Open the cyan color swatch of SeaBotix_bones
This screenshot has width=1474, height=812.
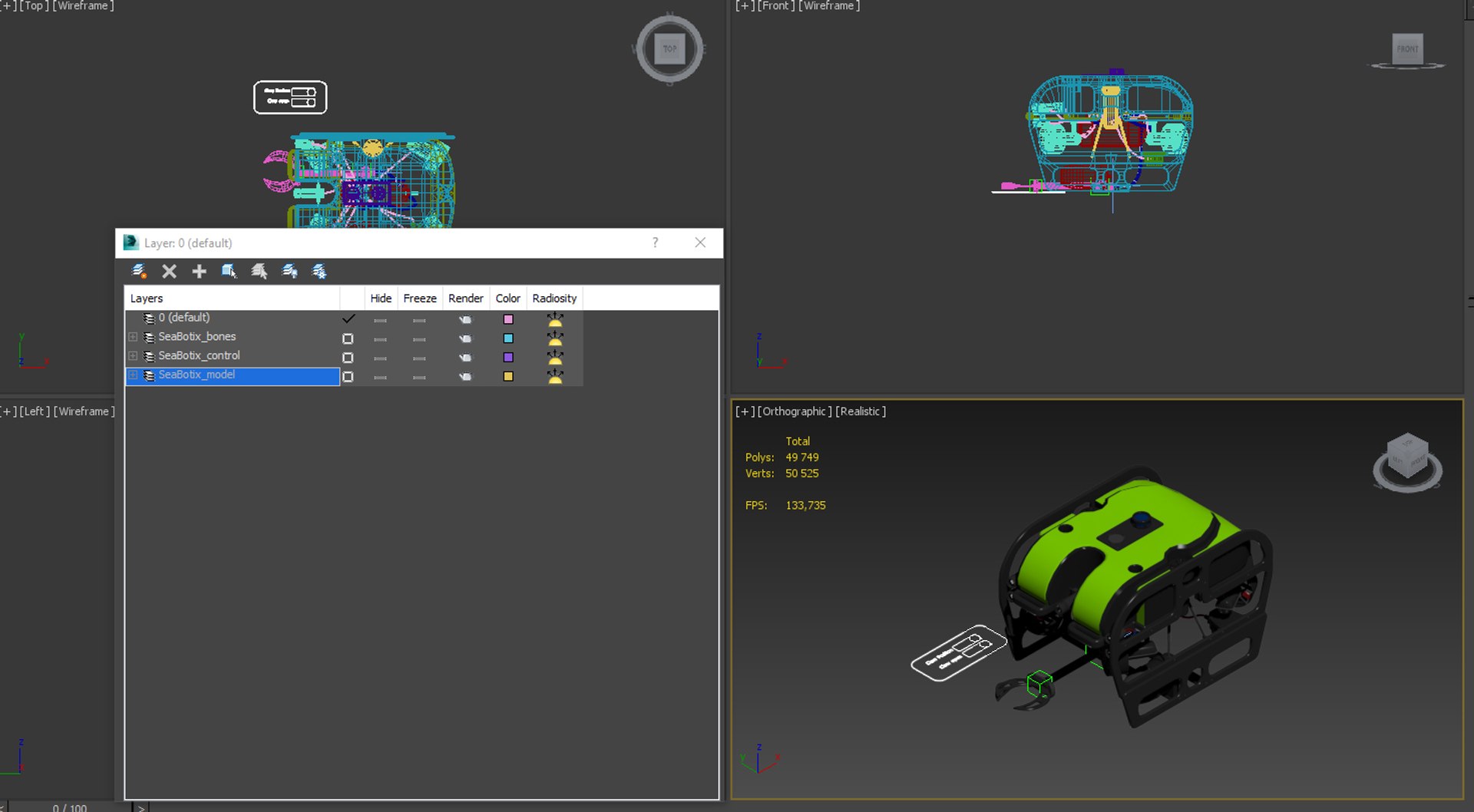pyautogui.click(x=508, y=338)
